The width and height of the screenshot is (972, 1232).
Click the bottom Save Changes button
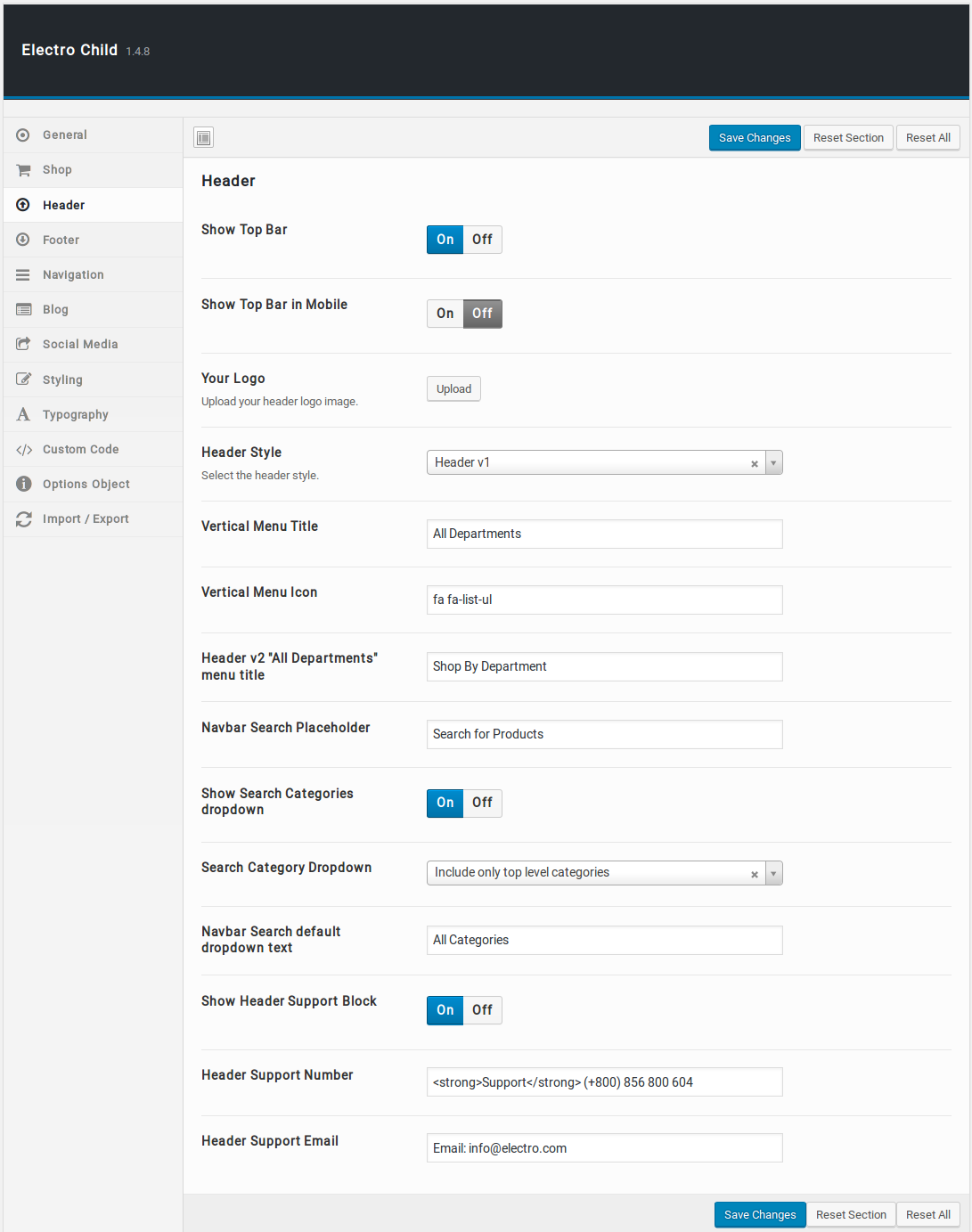(760, 1215)
